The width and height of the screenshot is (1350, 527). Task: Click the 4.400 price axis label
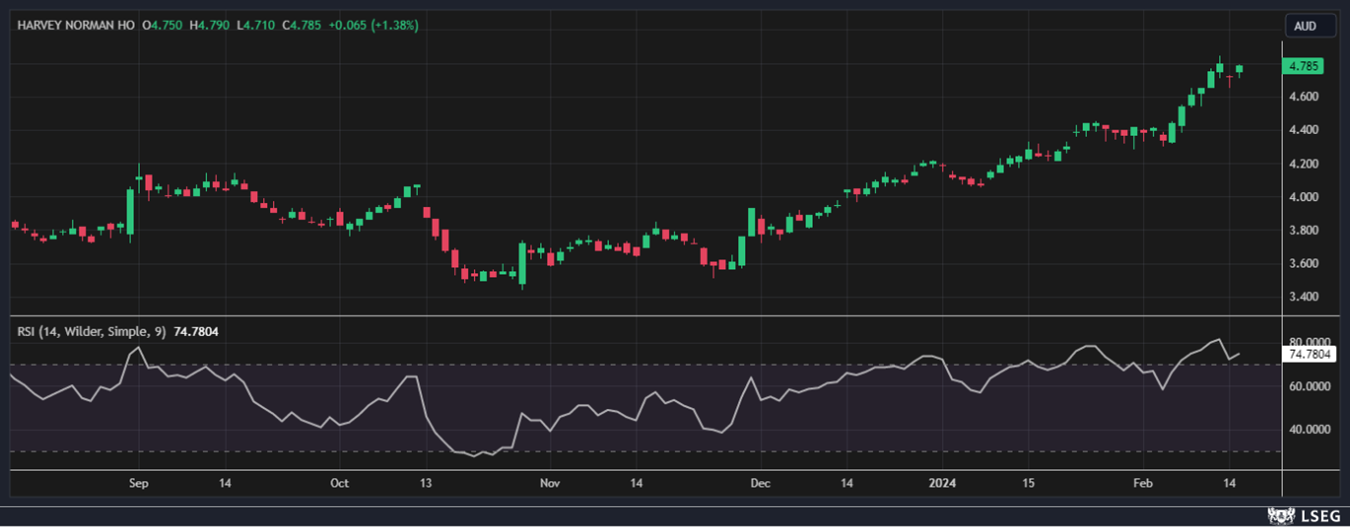tap(1303, 130)
